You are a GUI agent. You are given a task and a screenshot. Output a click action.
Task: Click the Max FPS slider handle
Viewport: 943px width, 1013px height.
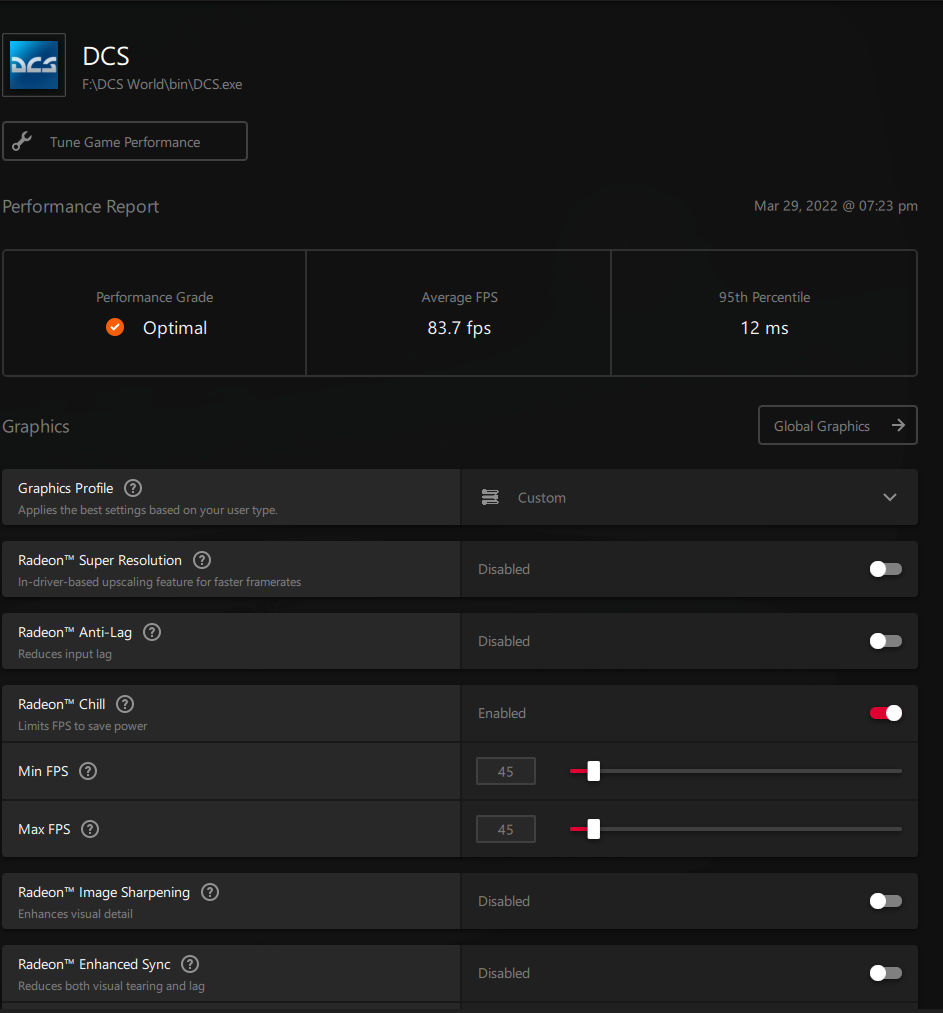pyautogui.click(x=594, y=829)
